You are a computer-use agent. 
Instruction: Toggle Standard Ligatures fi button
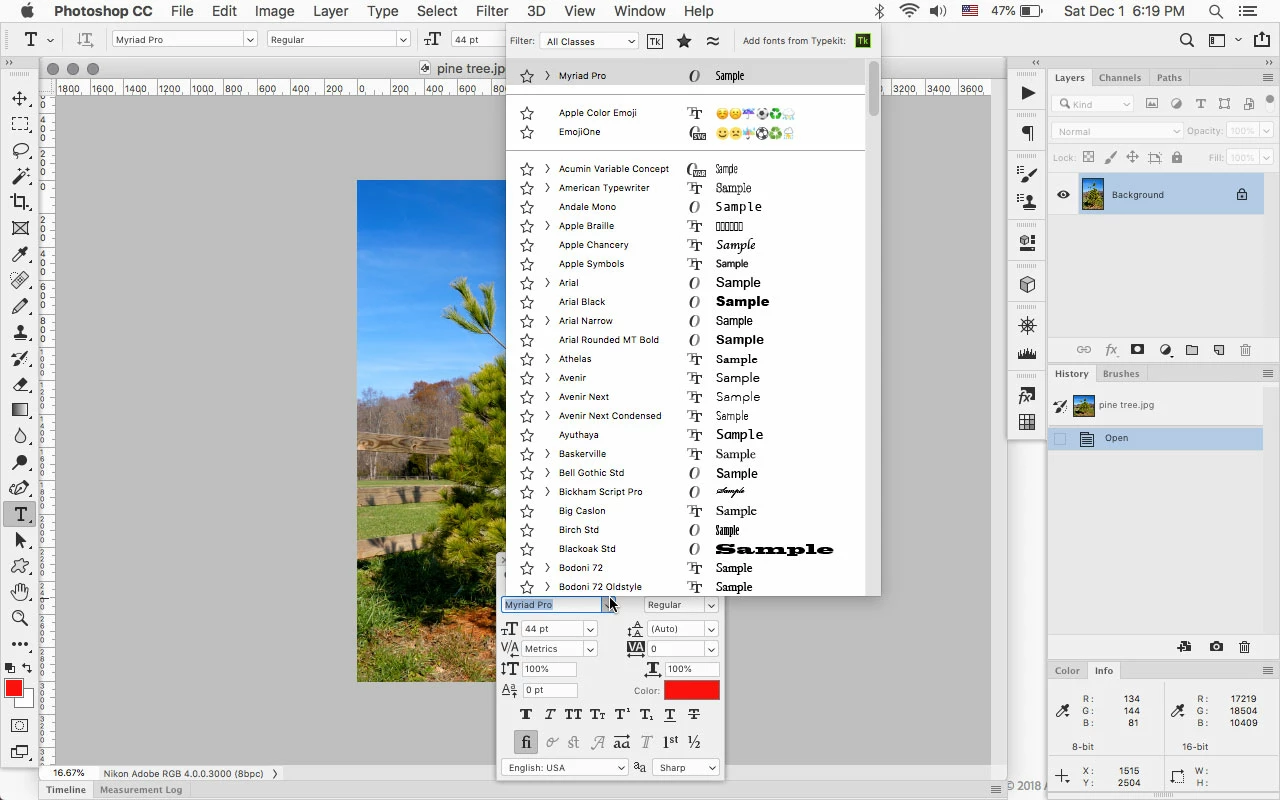point(526,742)
